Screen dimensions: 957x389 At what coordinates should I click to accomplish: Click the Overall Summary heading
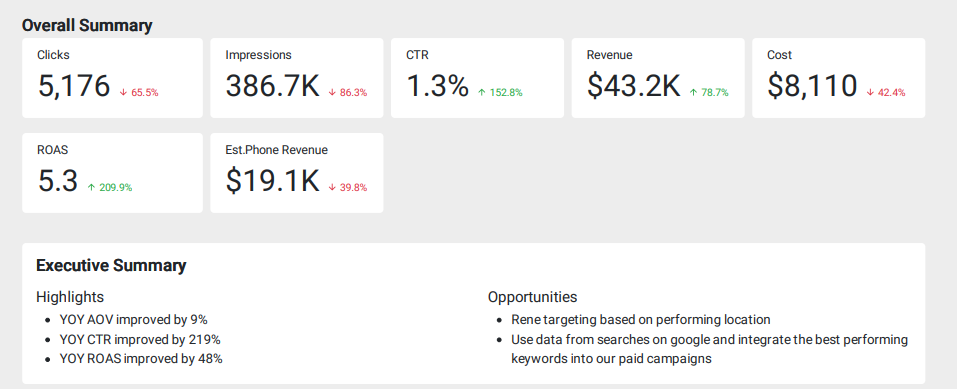click(x=87, y=25)
